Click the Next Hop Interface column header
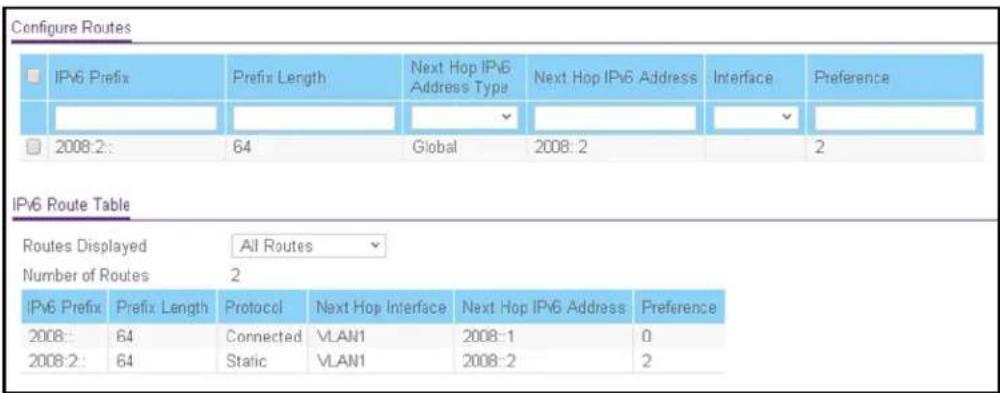 point(380,308)
